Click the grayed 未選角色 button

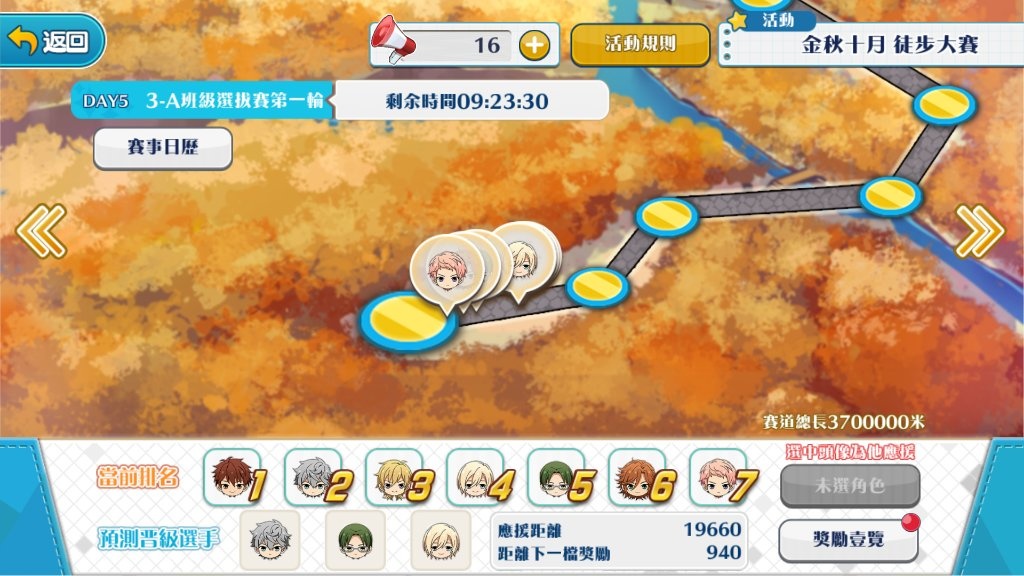pos(850,485)
